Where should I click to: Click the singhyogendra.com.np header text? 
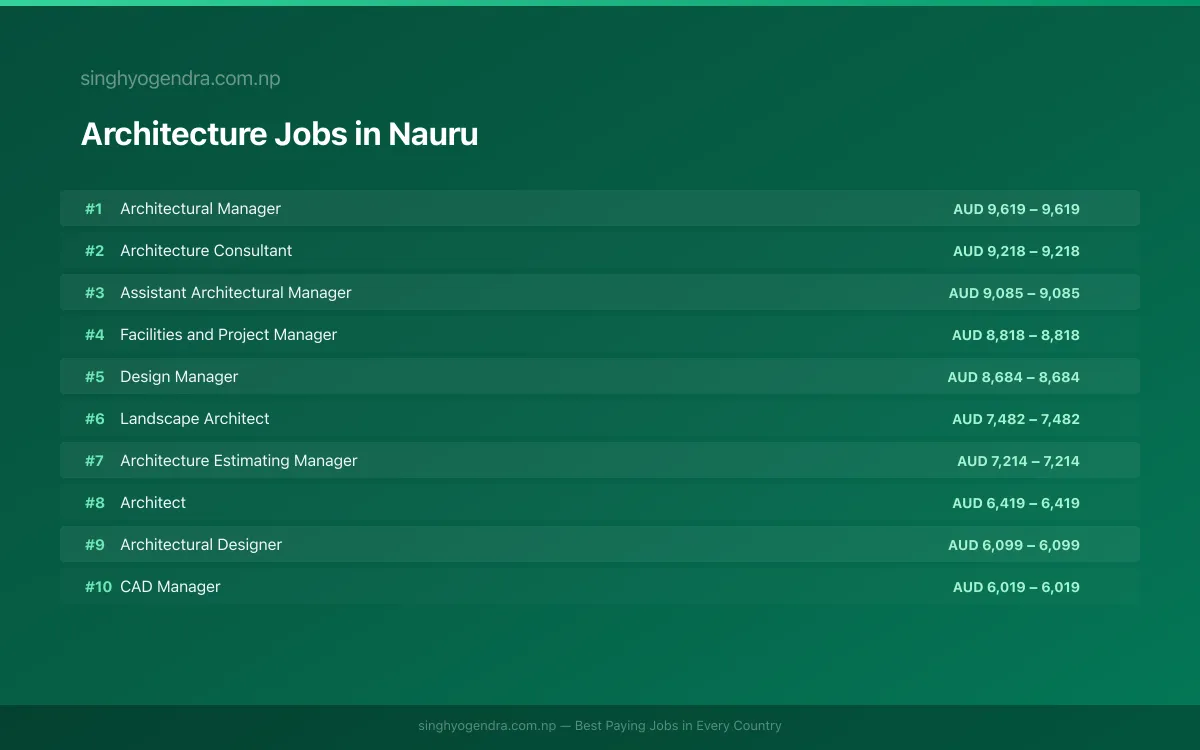[180, 79]
